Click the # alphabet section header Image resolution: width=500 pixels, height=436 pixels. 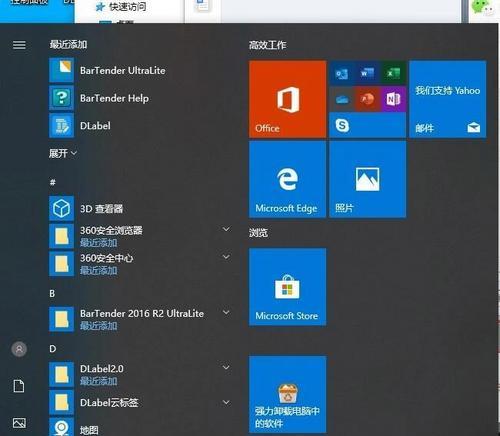coord(53,182)
